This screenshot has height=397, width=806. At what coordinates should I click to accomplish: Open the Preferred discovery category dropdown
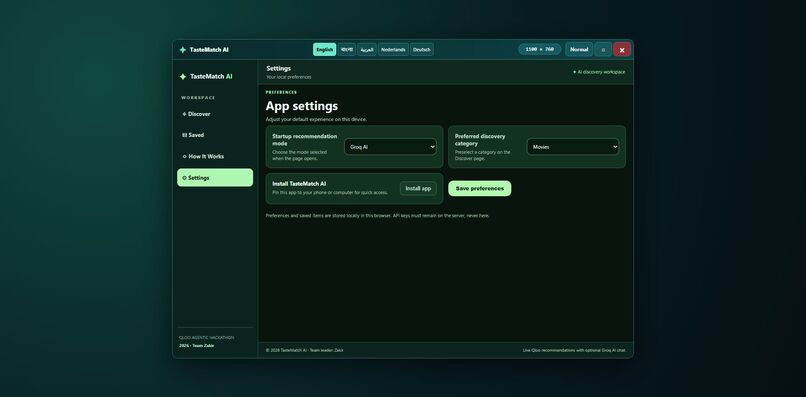pos(573,147)
